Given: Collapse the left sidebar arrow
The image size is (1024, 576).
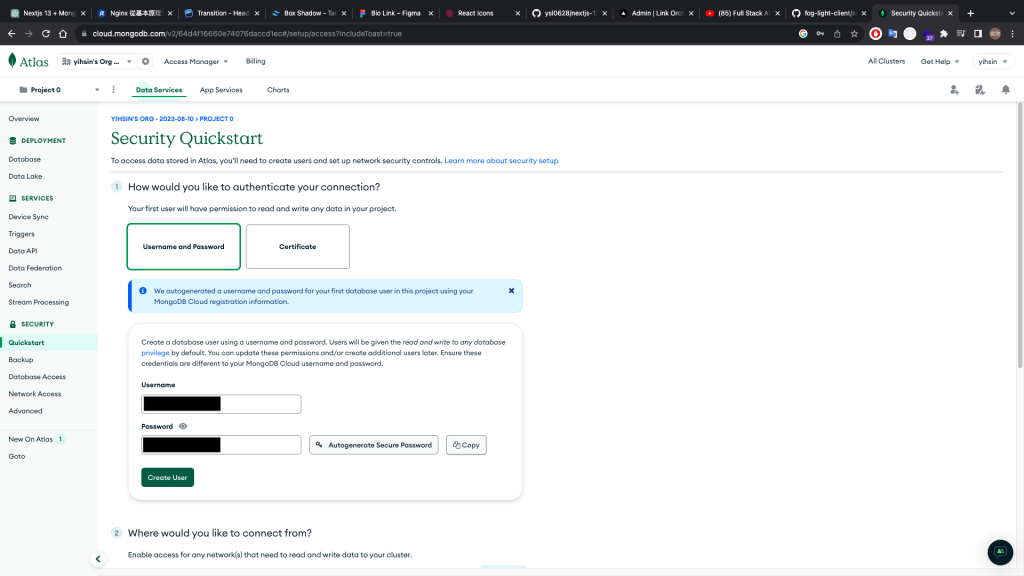Looking at the screenshot, I should [x=98, y=559].
